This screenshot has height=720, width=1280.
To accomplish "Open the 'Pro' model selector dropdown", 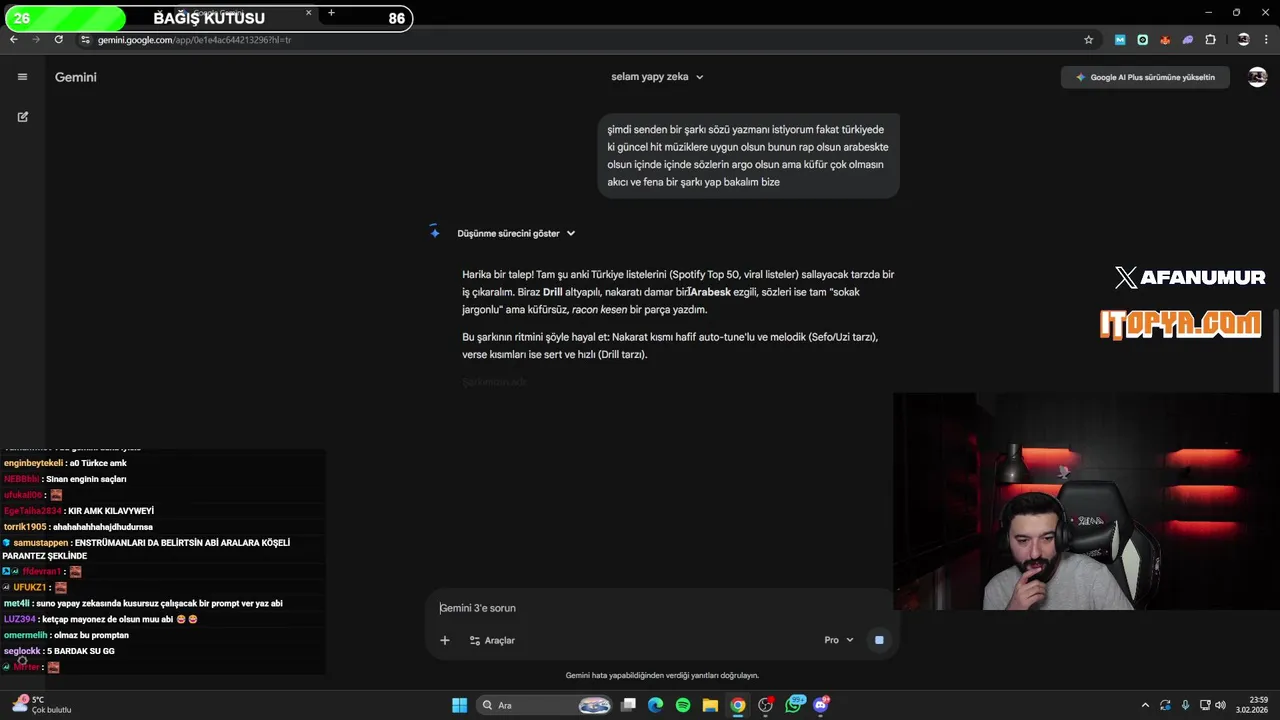I will [839, 640].
